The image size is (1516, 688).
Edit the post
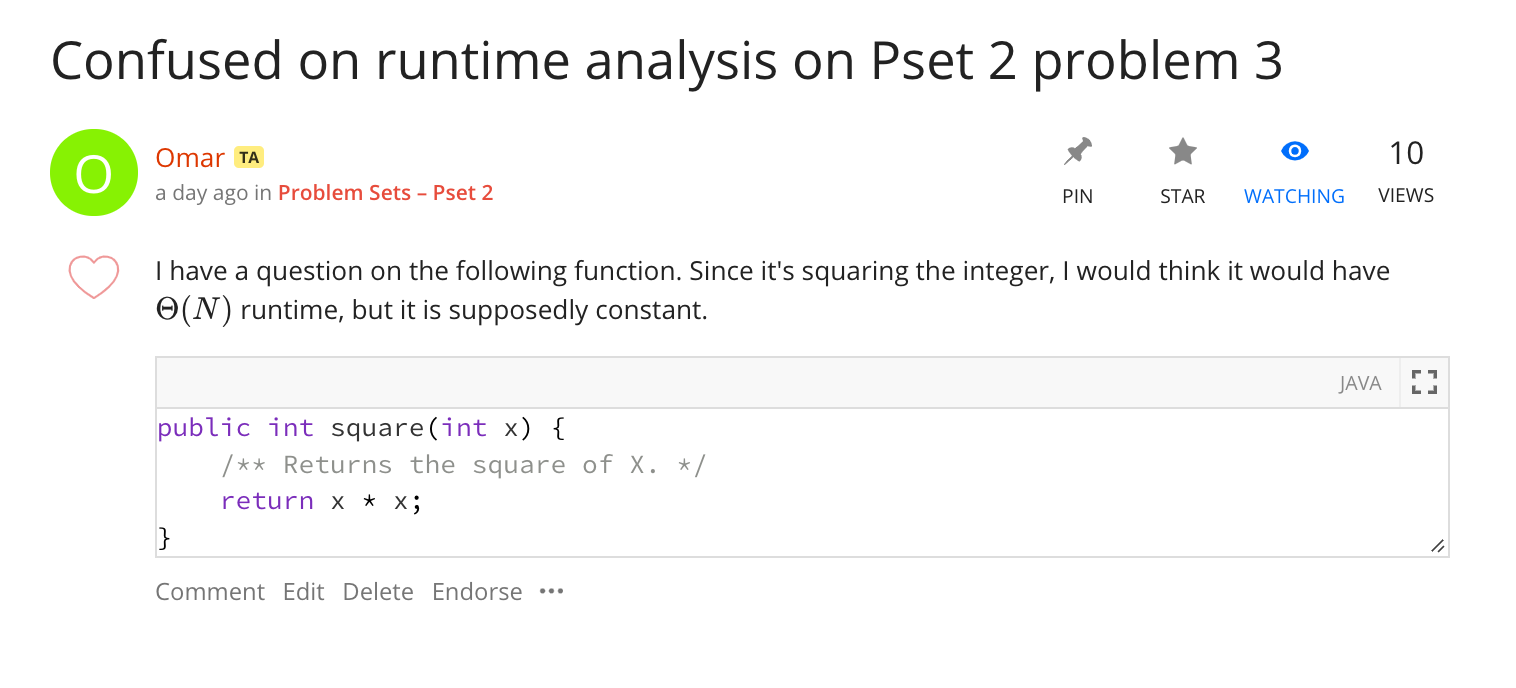coord(303,592)
